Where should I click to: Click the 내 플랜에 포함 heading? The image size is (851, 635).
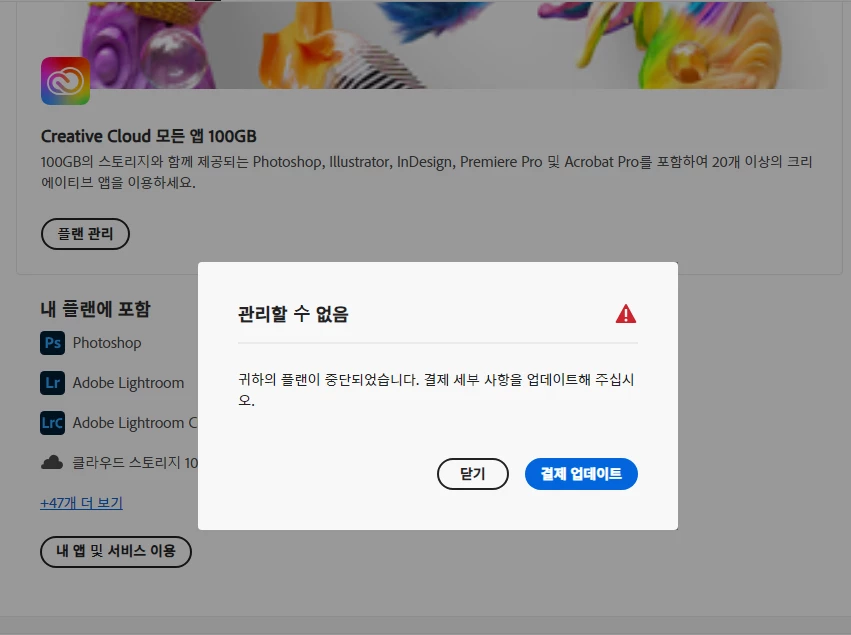click(x=96, y=309)
